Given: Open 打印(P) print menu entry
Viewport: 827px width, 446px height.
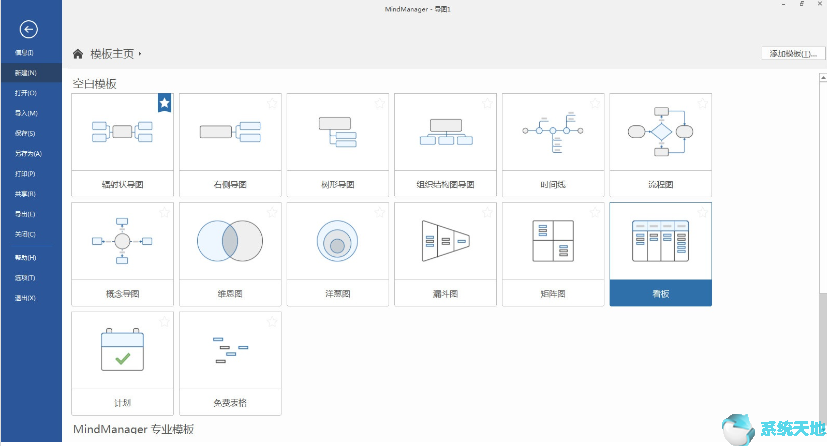Looking at the screenshot, I should [x=25, y=173].
